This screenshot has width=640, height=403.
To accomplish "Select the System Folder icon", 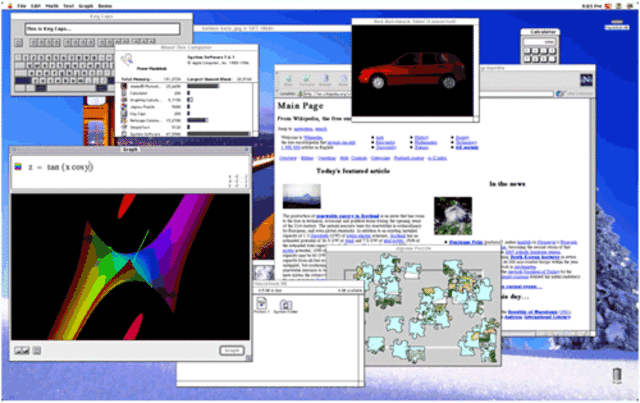I will point(285,306).
